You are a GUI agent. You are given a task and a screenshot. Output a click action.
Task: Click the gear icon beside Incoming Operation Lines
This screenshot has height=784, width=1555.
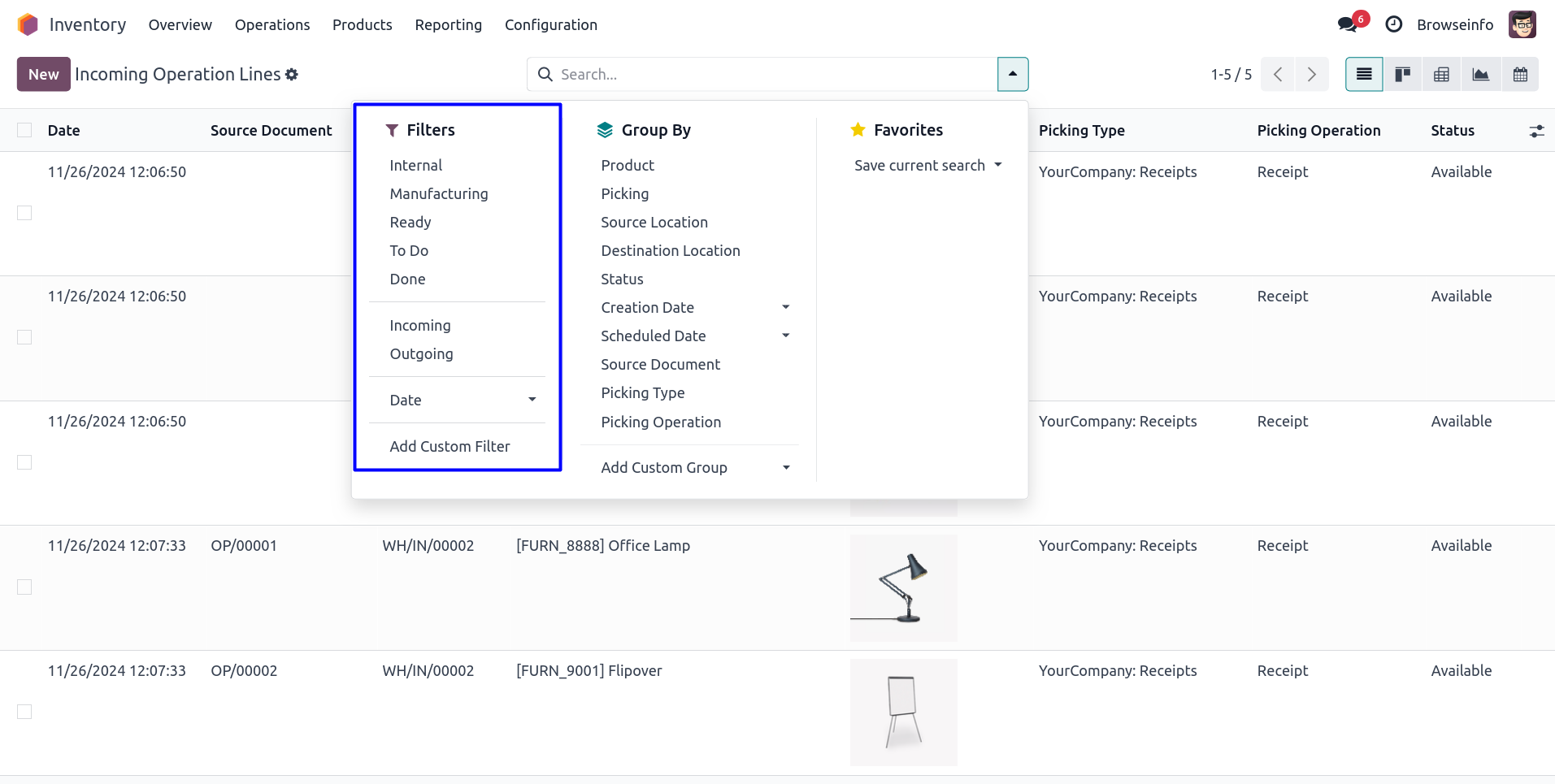pyautogui.click(x=292, y=75)
